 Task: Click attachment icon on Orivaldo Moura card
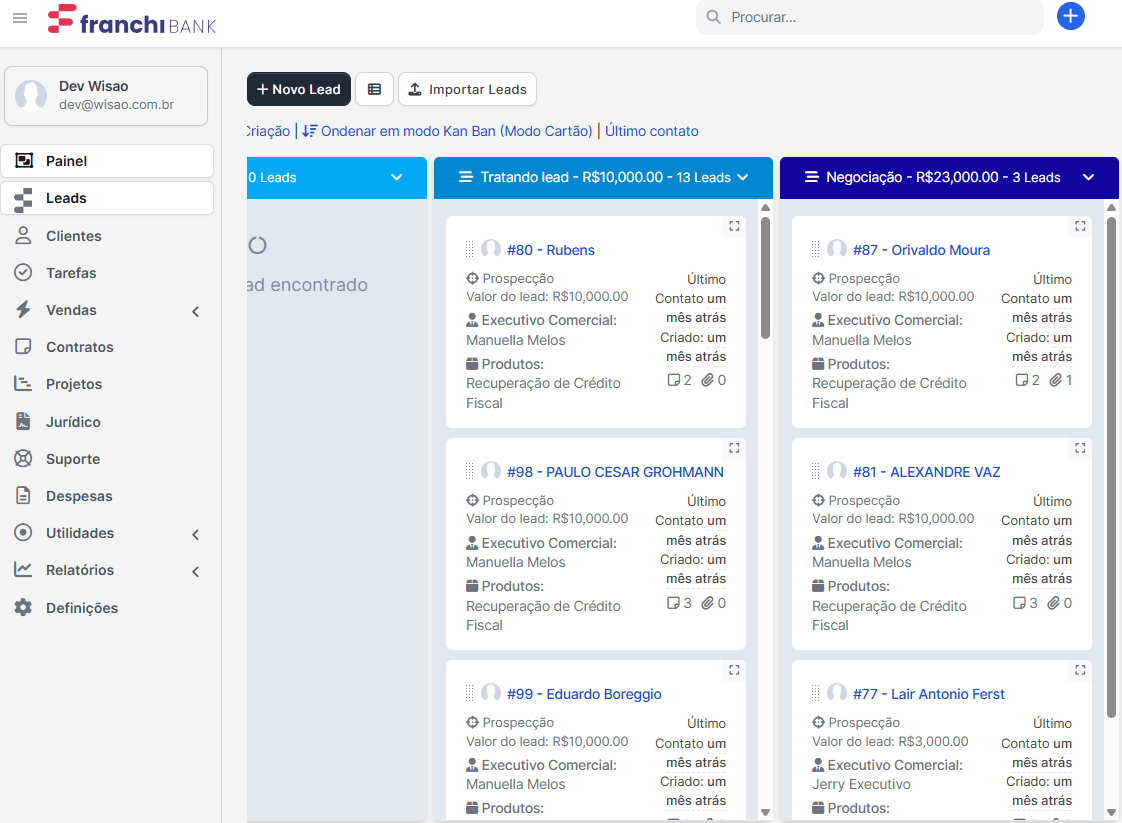1055,380
